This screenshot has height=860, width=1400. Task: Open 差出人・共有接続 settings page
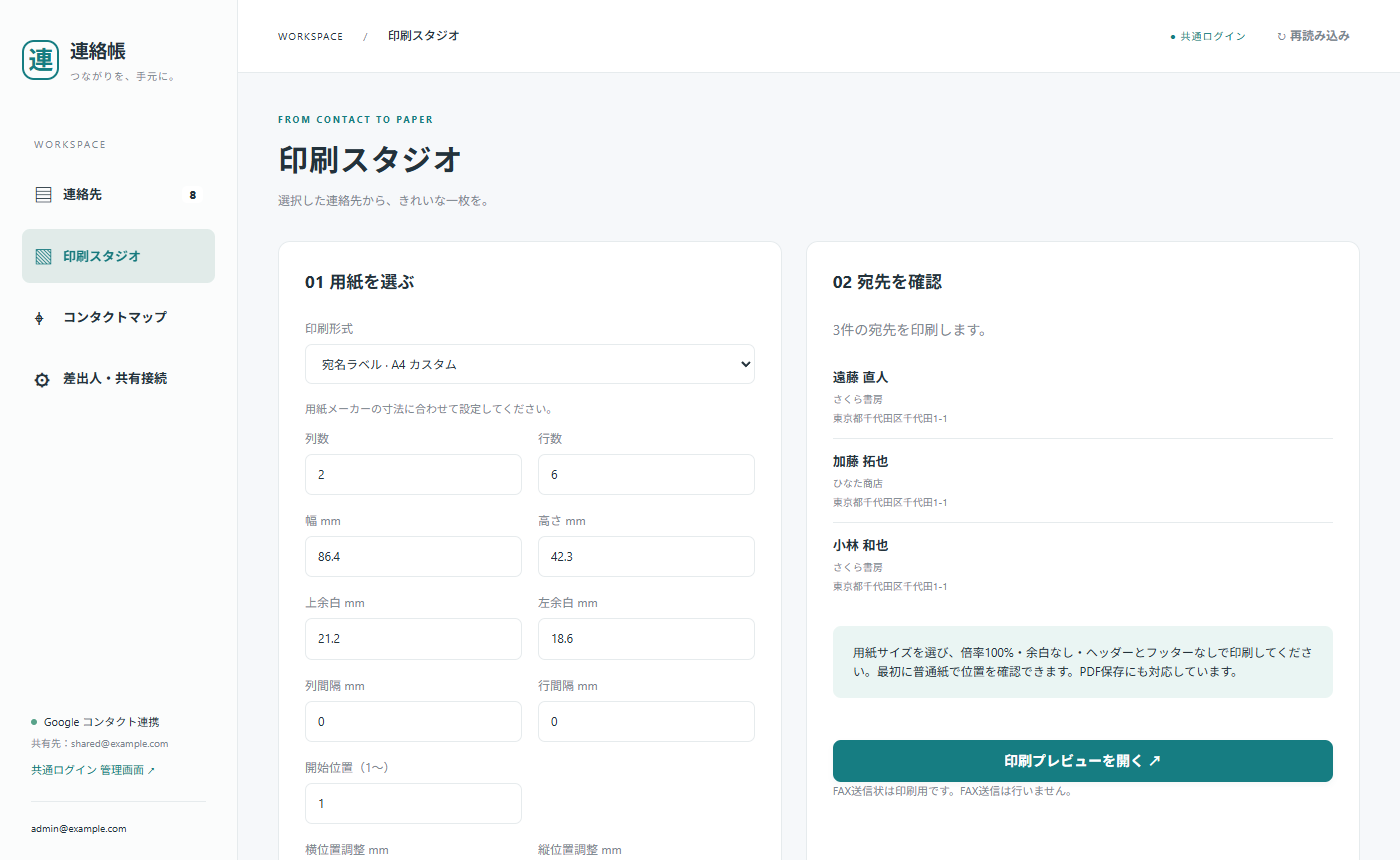pyautogui.click(x=118, y=379)
